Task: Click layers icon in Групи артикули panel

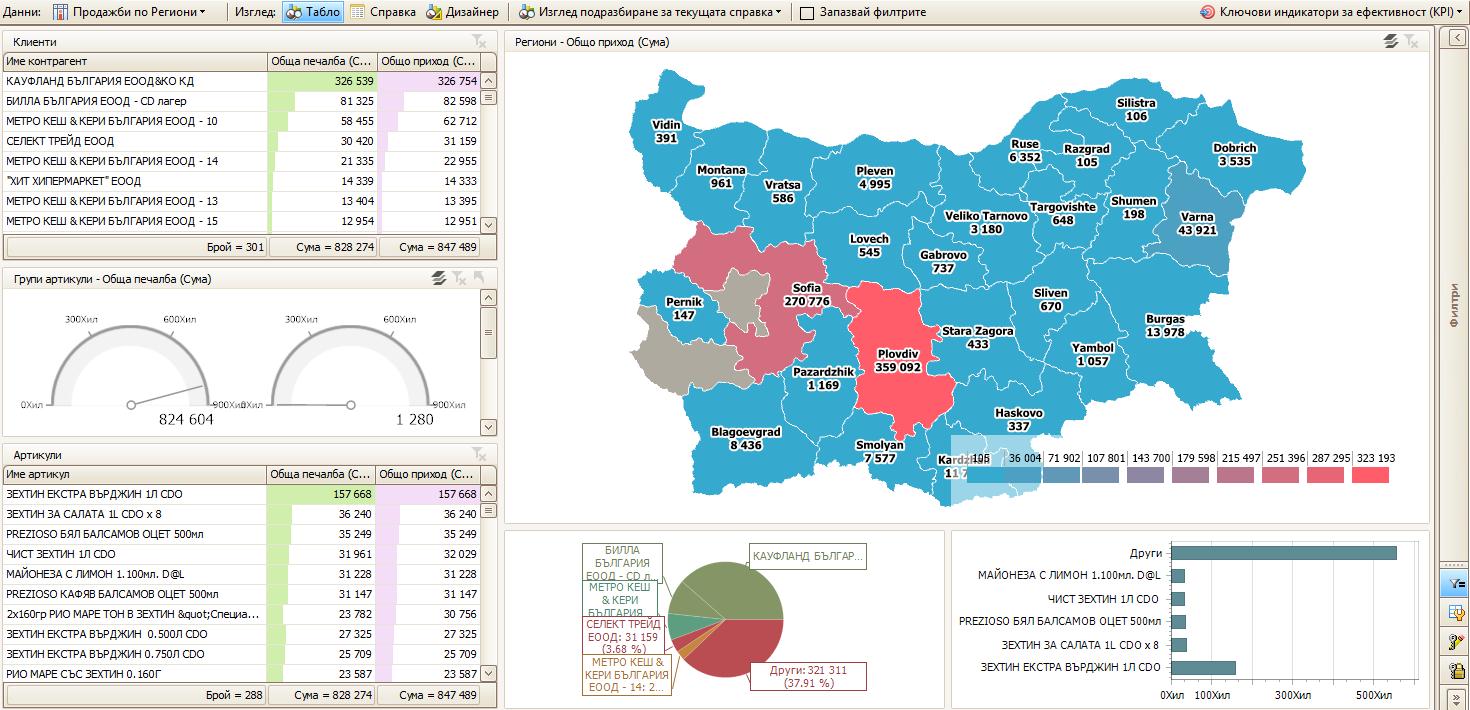Action: pos(438,279)
